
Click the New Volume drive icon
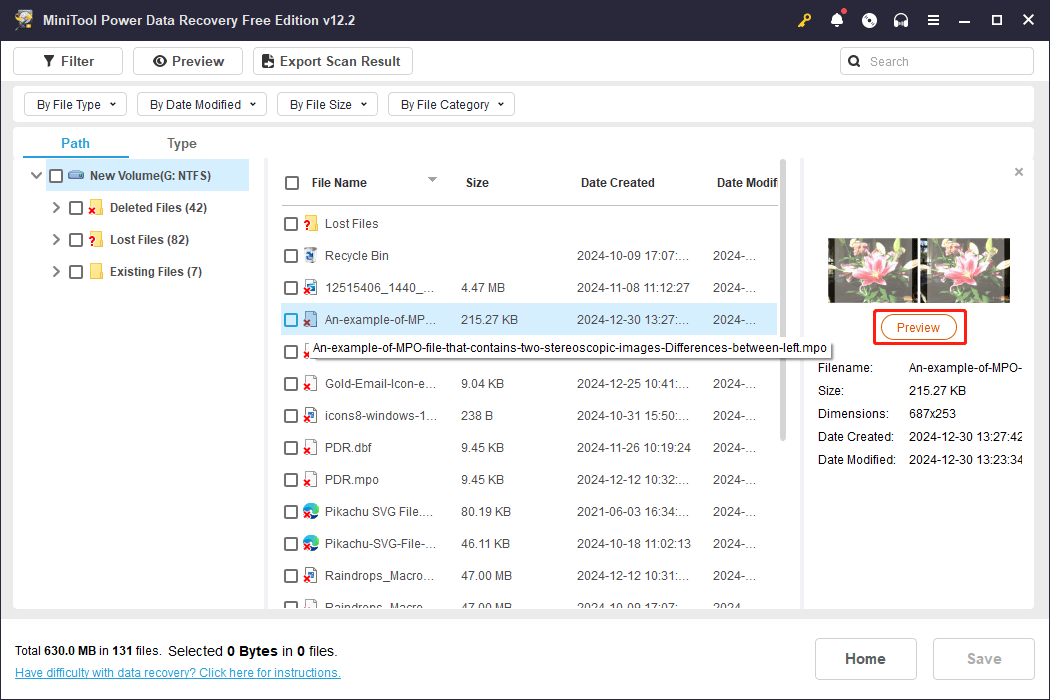click(76, 176)
